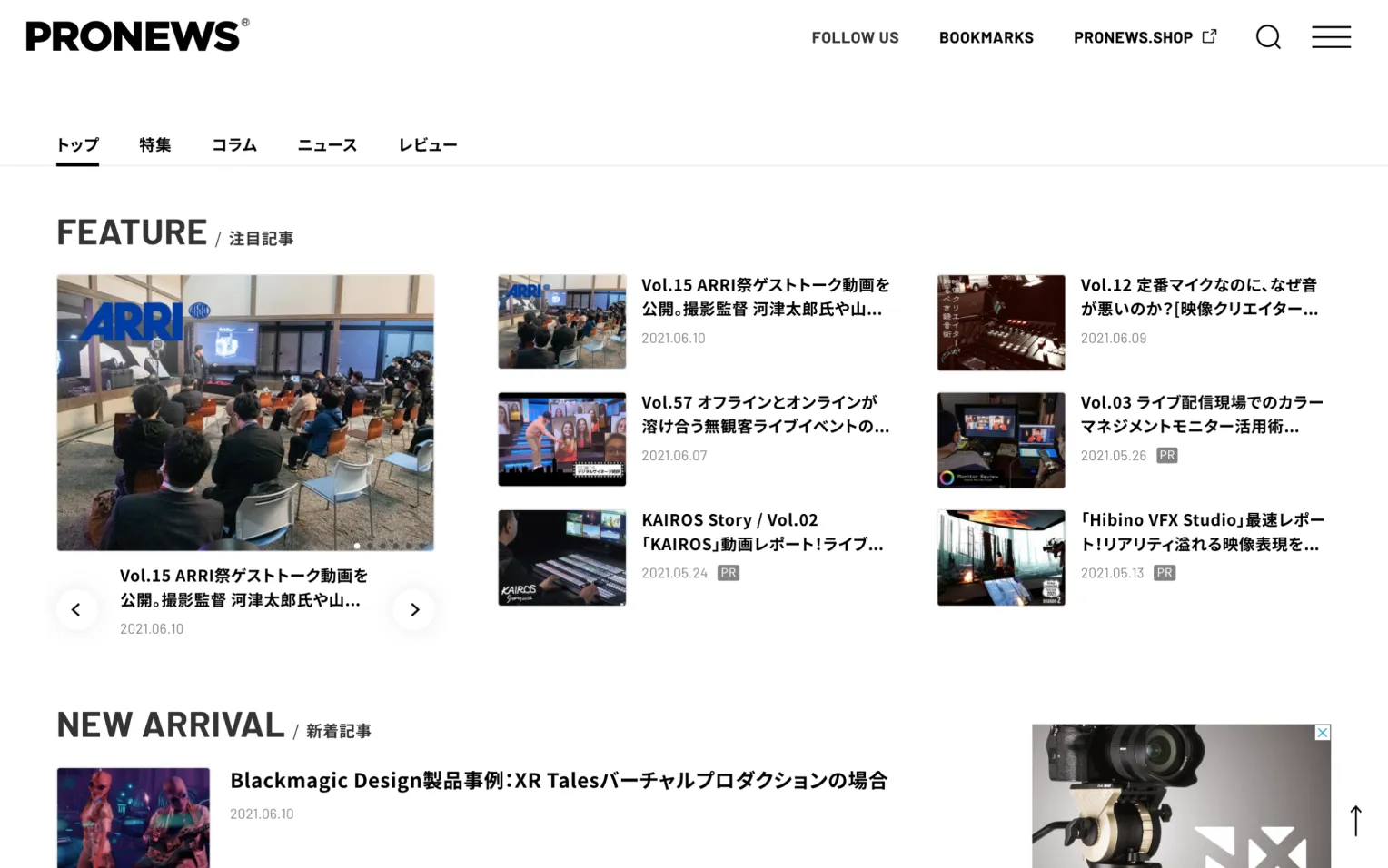
Task: Click date 2021.06.07 under Vol.57
Action: [x=674, y=456]
